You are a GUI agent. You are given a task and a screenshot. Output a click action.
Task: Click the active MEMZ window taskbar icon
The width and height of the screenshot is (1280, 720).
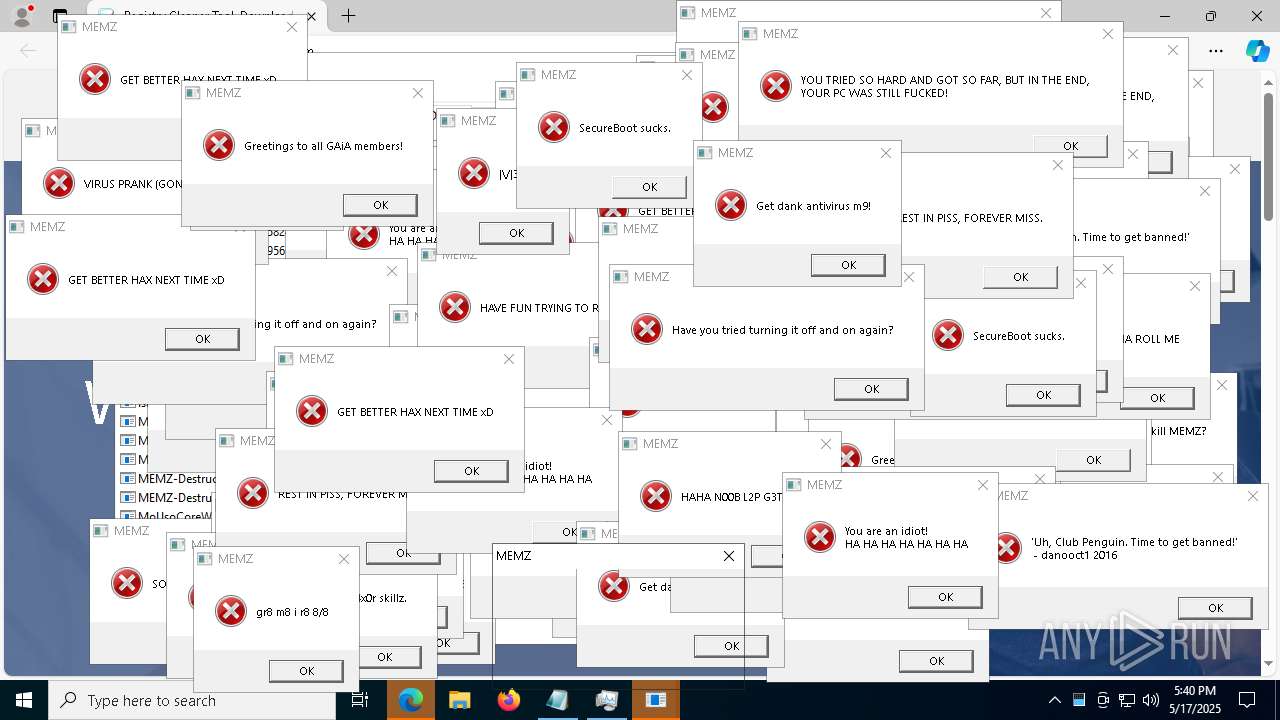[655, 700]
